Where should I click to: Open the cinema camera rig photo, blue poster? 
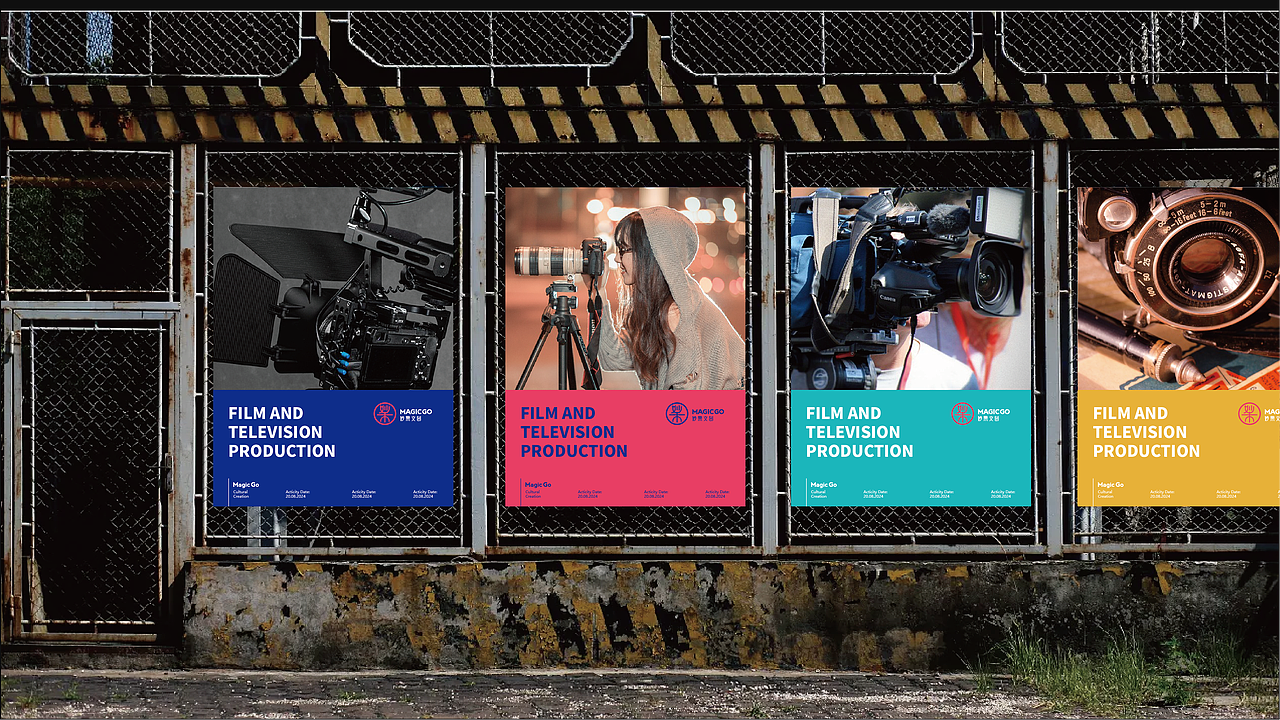click(333, 288)
